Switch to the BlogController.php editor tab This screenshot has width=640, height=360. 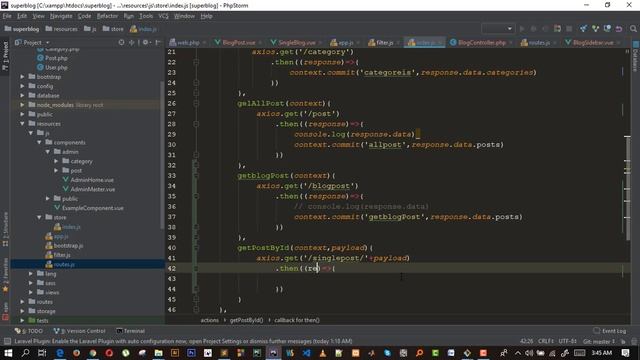pos(481,42)
